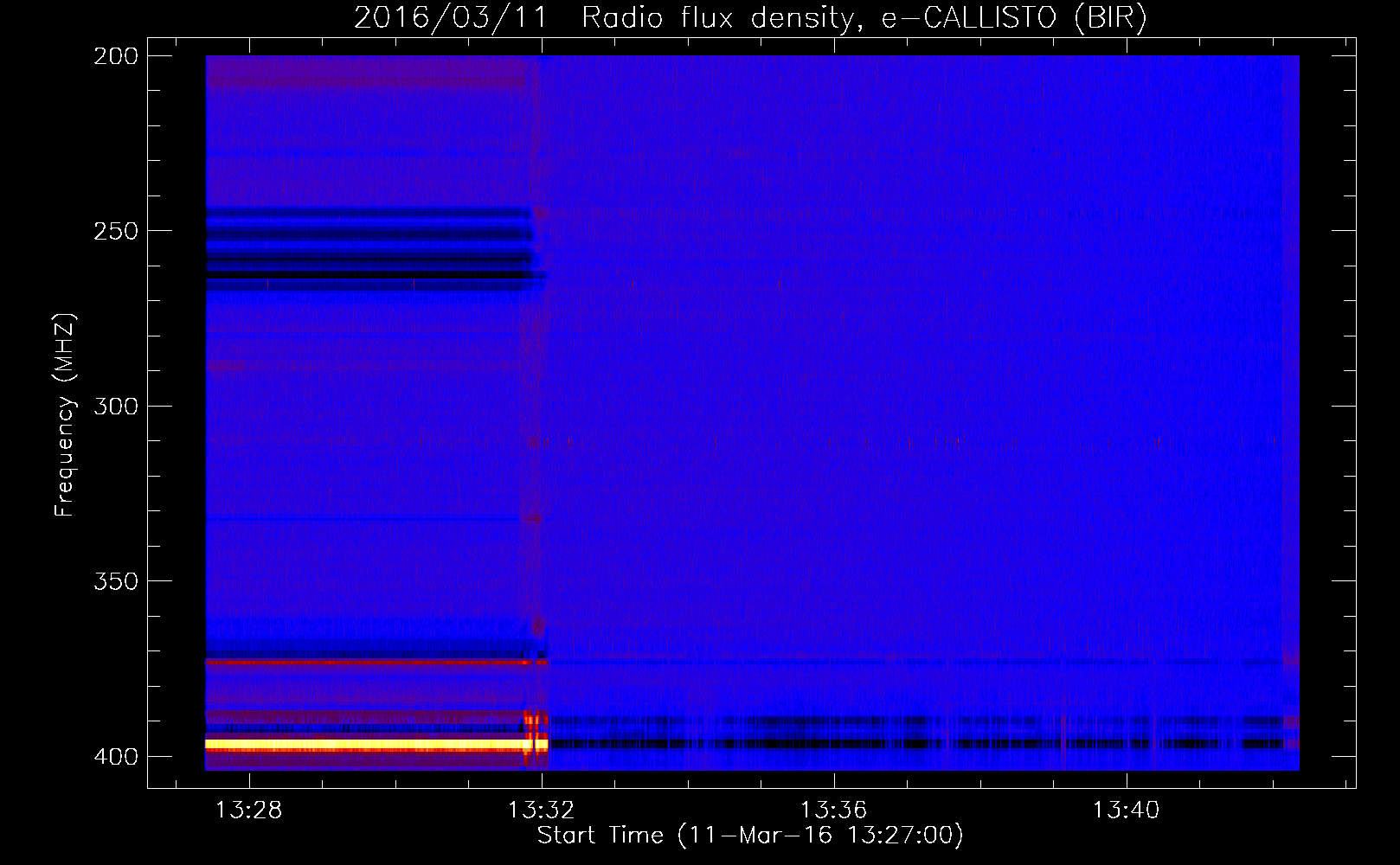Click the 13:28 time tick label
Viewport: 1400px width, 865px height.
(x=249, y=810)
